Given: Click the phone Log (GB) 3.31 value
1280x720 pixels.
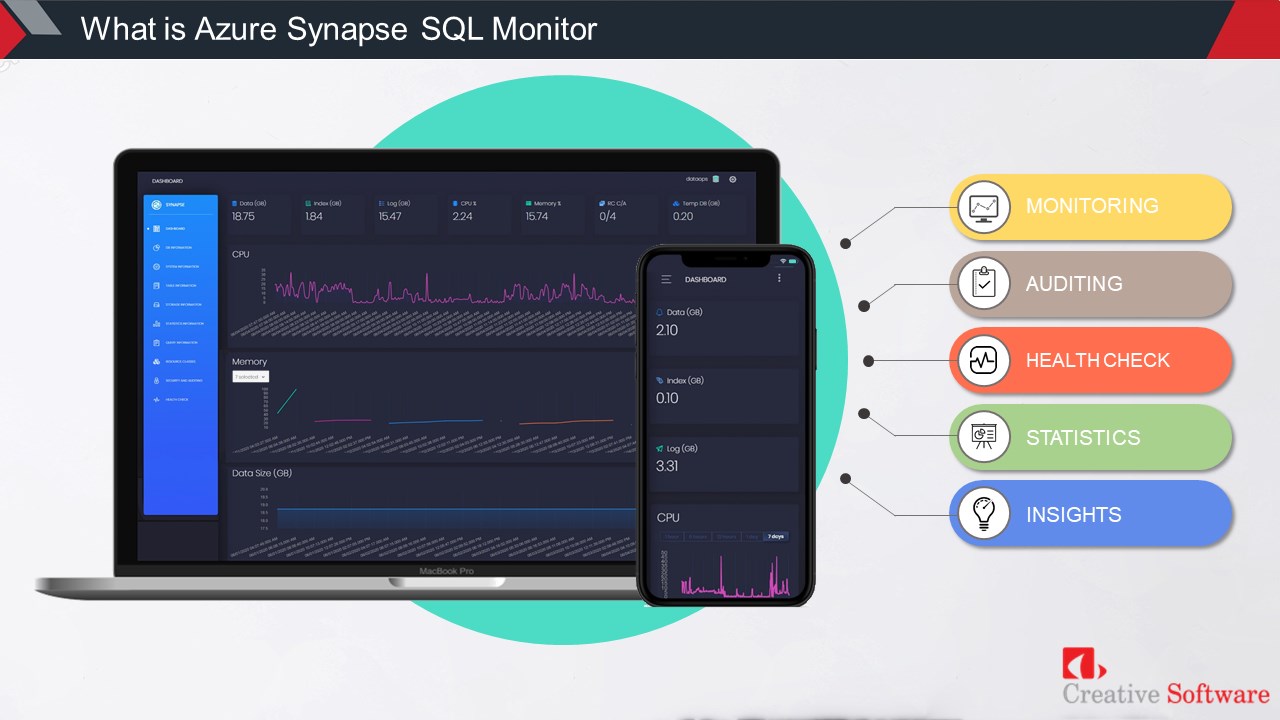Looking at the screenshot, I should point(667,466).
